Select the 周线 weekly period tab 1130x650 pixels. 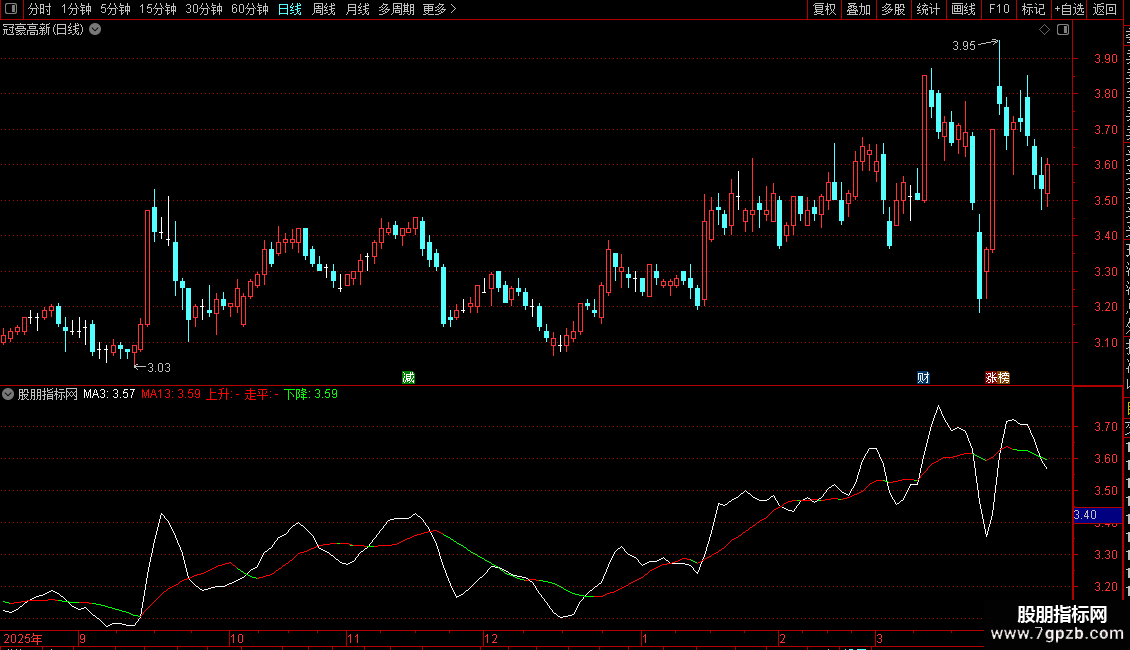tap(324, 9)
